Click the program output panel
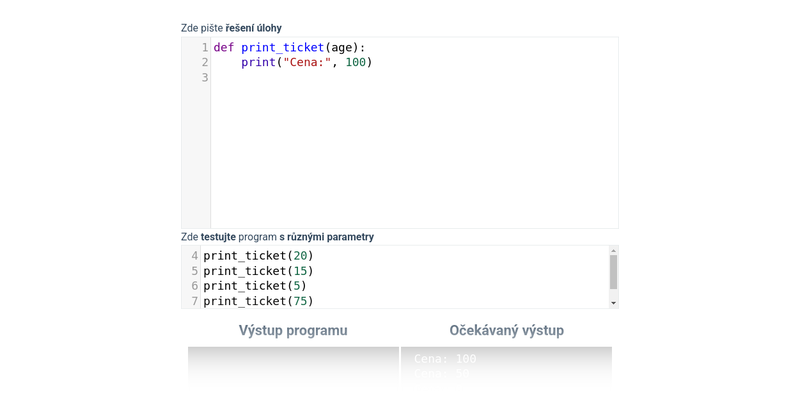Viewport: 800px width, 400px height. click(293, 365)
